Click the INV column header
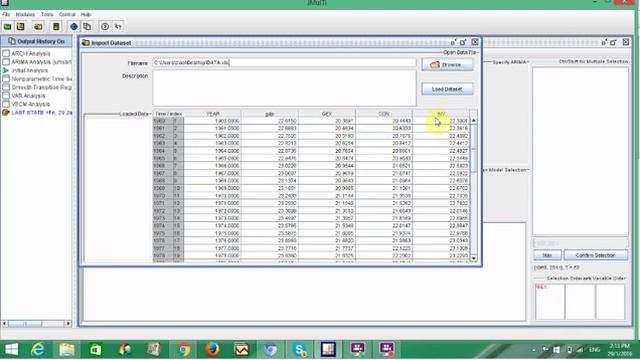The height and width of the screenshot is (360, 640). (x=441, y=113)
